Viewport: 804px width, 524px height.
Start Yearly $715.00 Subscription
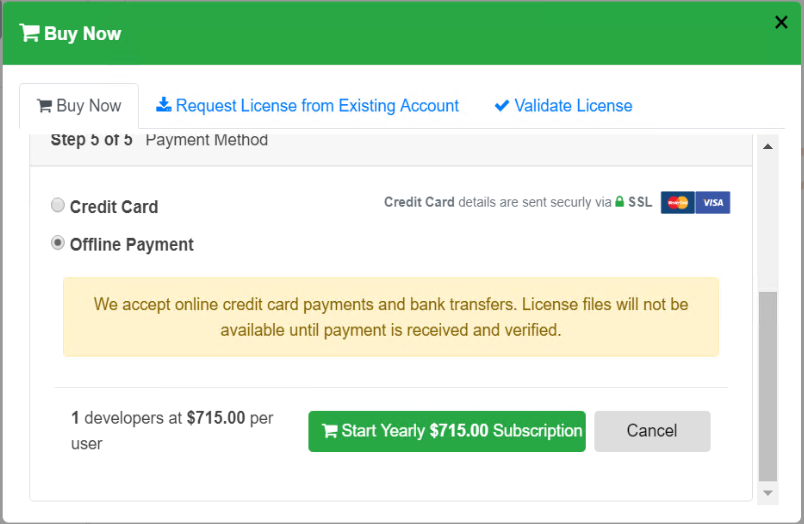tap(446, 431)
